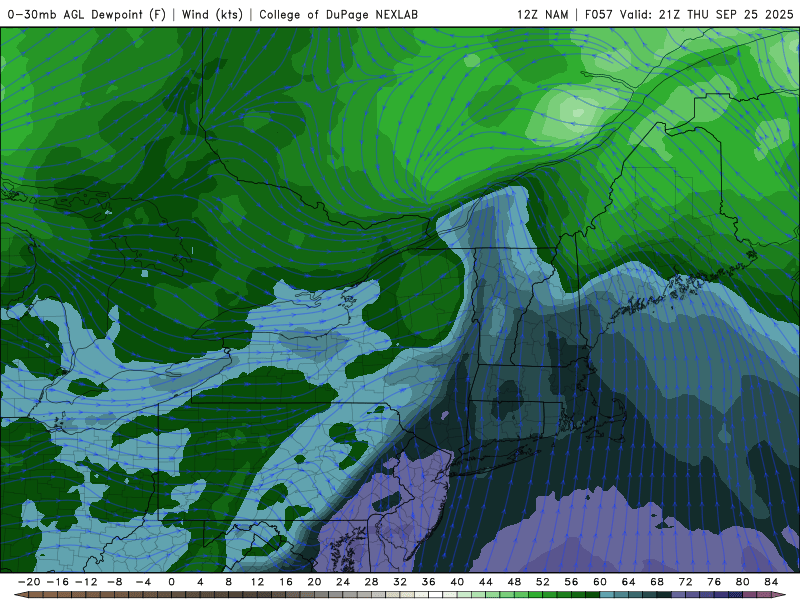Click the 16 label on the dewpoint legend

pos(286,582)
